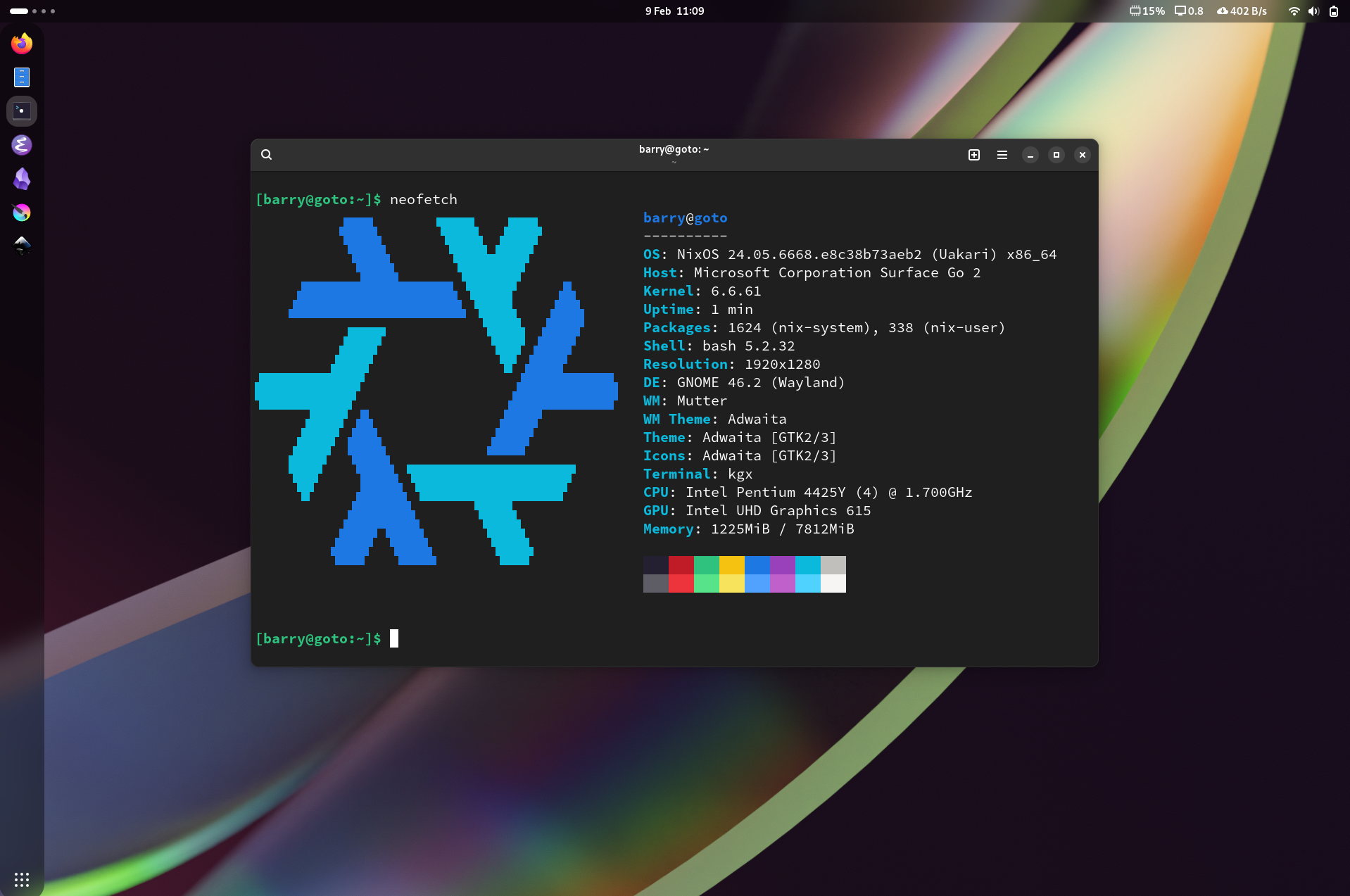1350x896 pixels.
Task: Open a new terminal tab
Action: 974,155
